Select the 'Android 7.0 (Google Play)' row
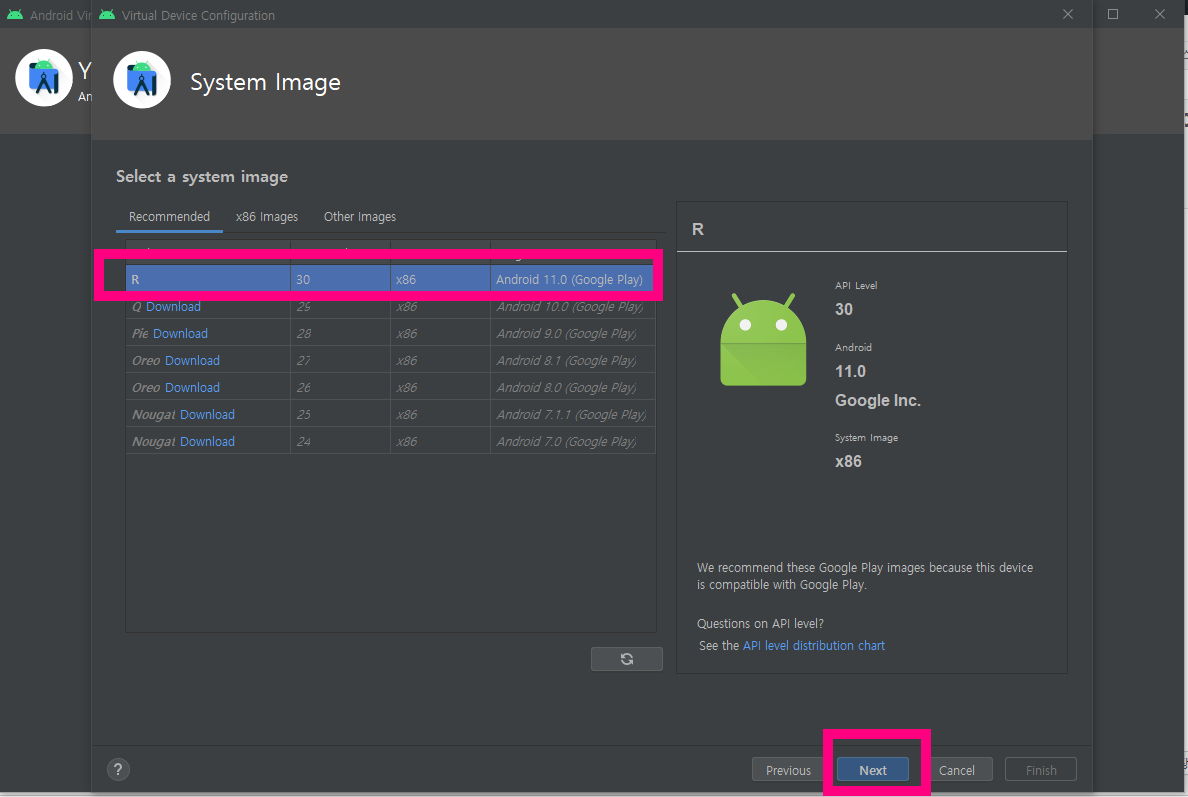 click(390, 442)
